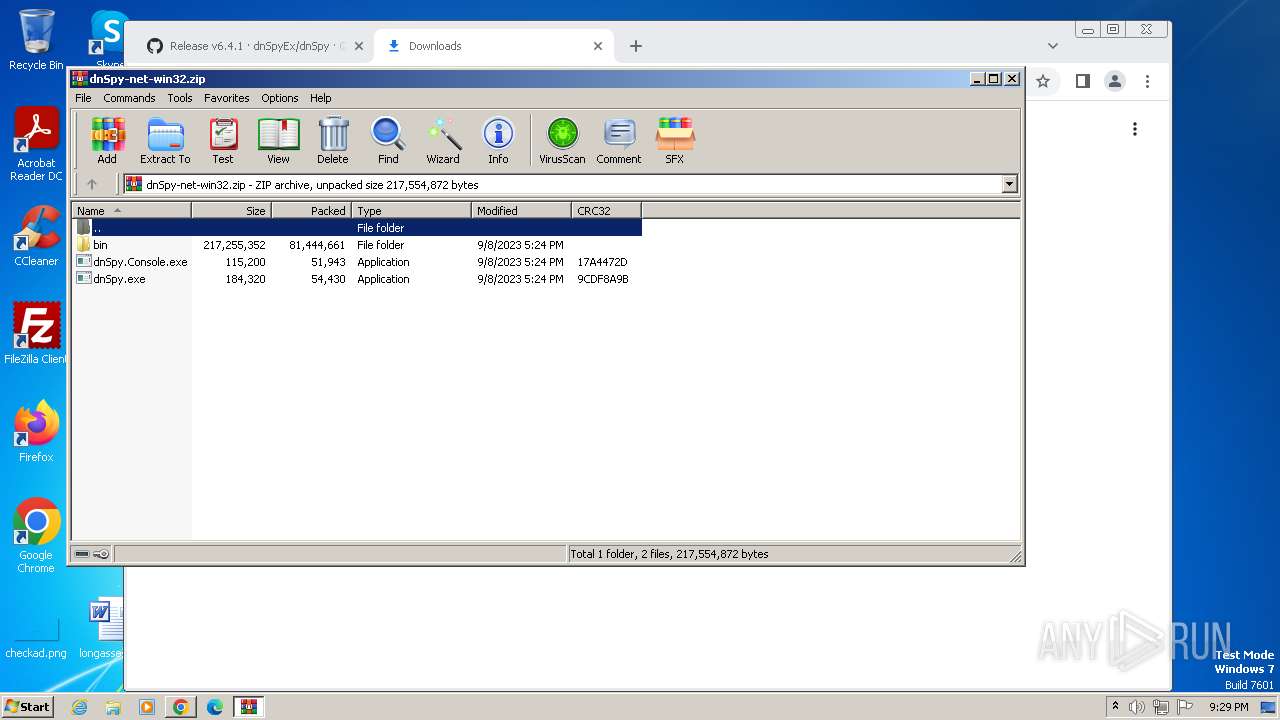
Task: Close the Downloads tab
Action: pyautogui.click(x=598, y=46)
